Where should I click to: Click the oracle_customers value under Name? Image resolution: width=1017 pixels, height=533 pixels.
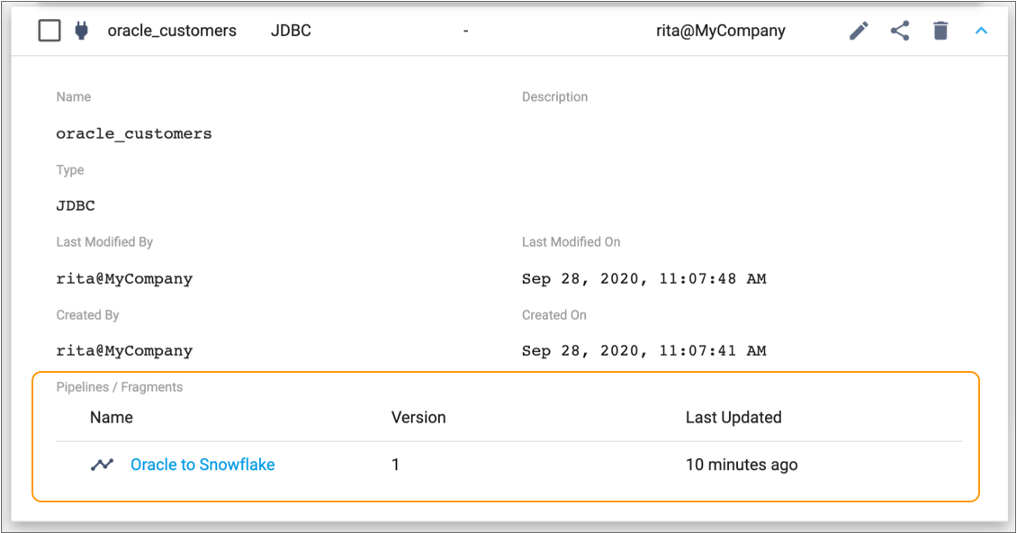click(x=134, y=134)
